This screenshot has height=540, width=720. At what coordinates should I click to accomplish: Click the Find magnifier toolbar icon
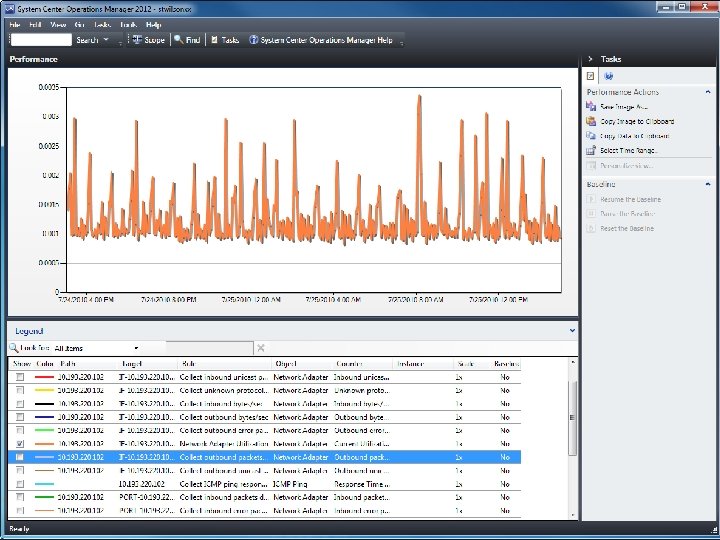tap(179, 40)
